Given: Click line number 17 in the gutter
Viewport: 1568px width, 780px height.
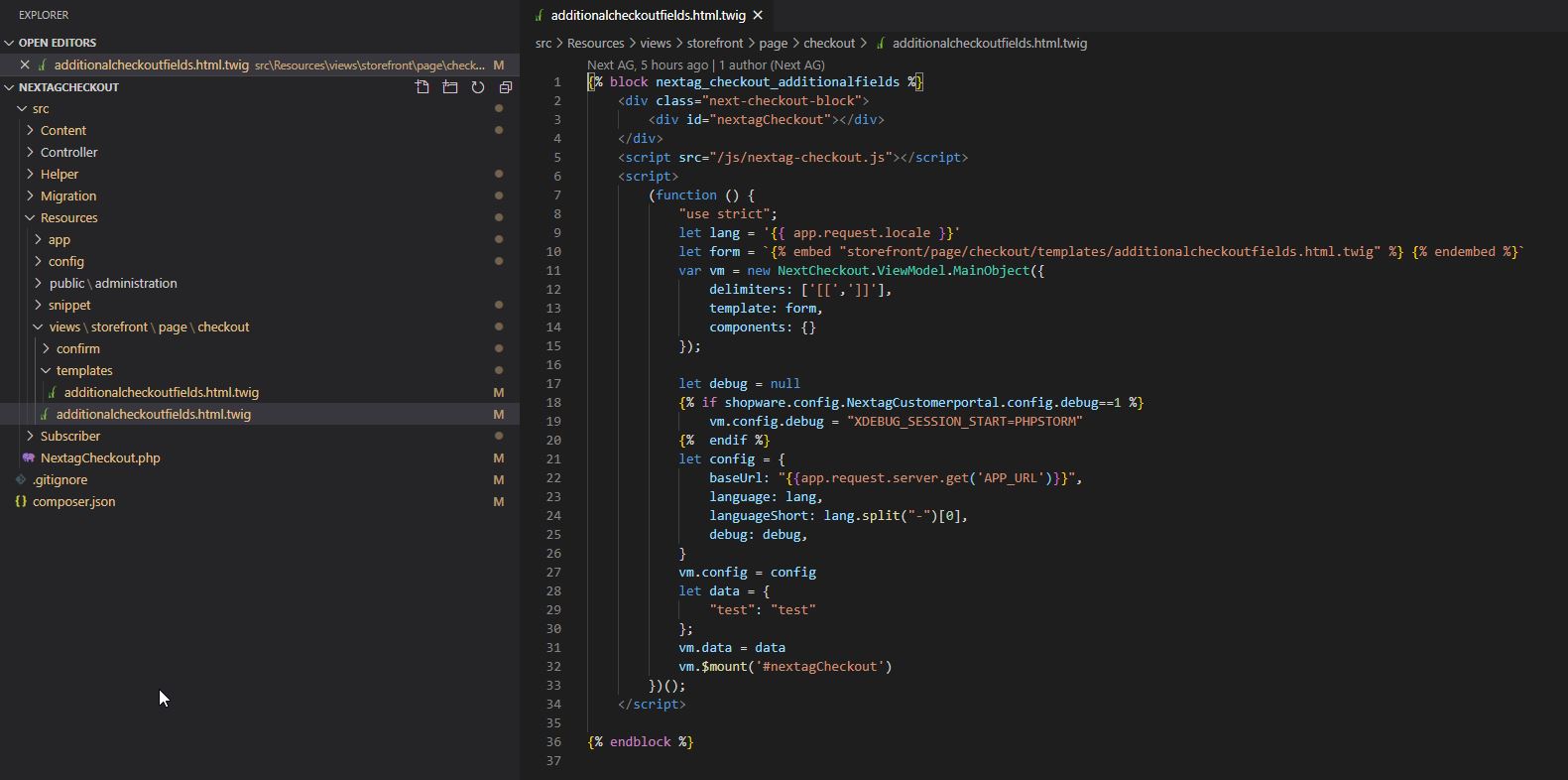Looking at the screenshot, I should click(x=553, y=384).
